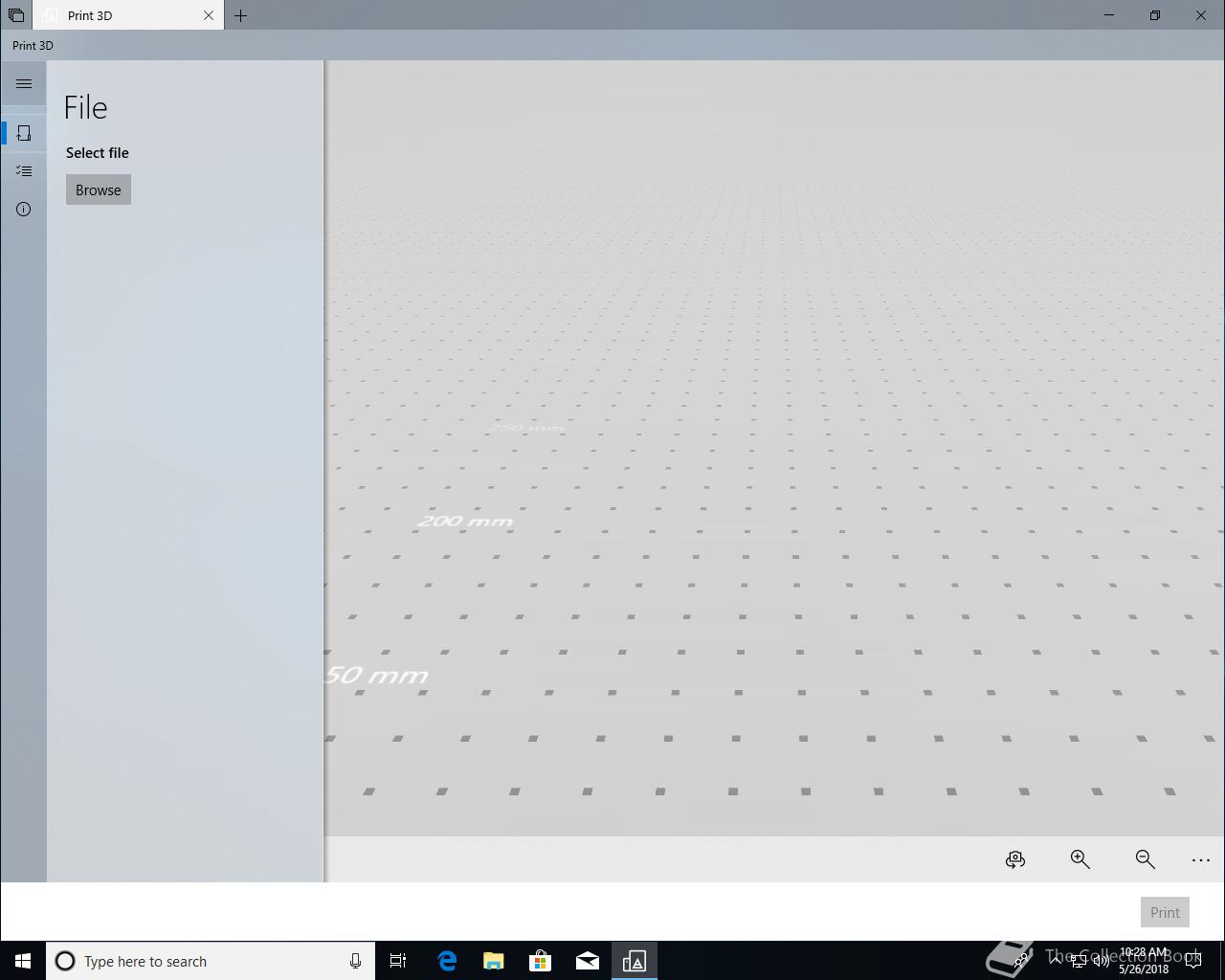Zoom out of the print bed

(x=1145, y=859)
